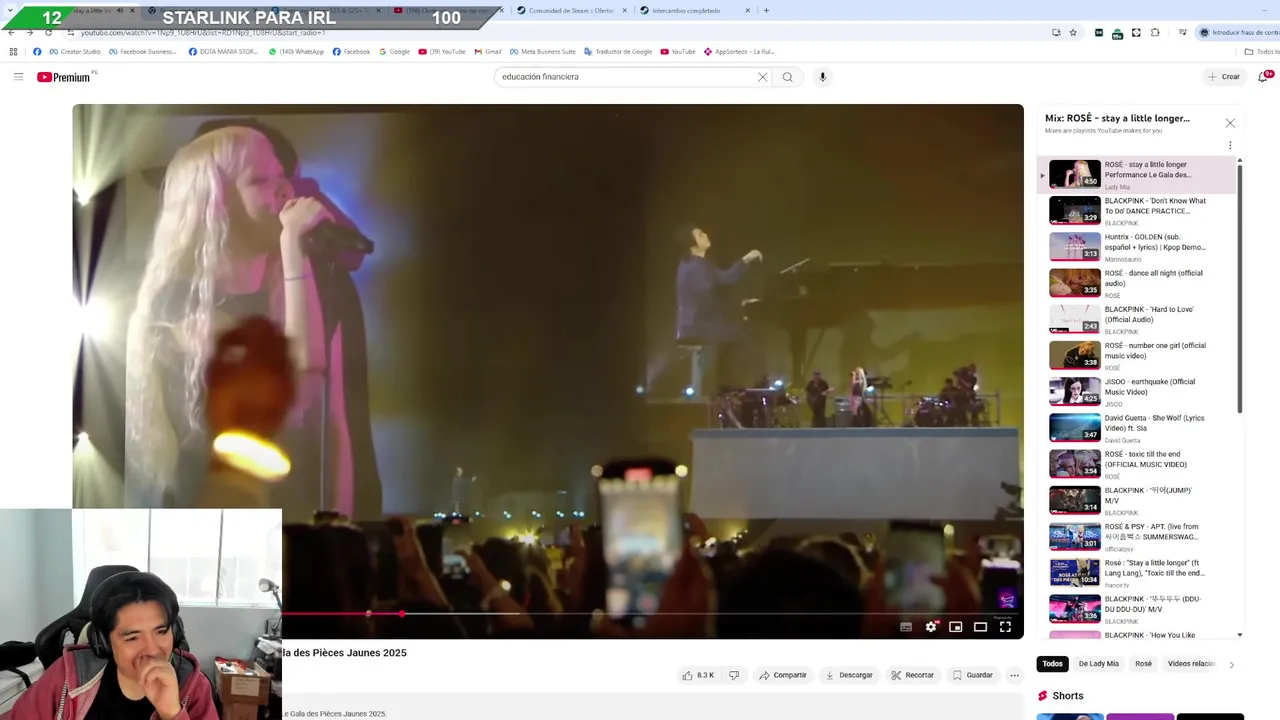This screenshot has width=1280, height=720.
Task: Bookmark this page with the star icon
Action: pyautogui.click(x=1073, y=32)
